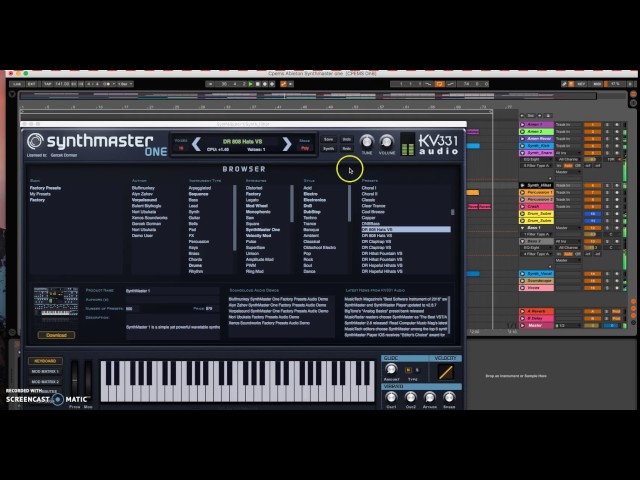Collapse the Bass 1 track
640x480 pixels.
click(x=522, y=228)
